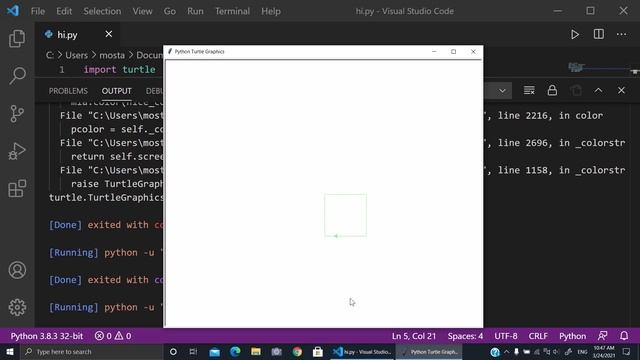Screen dimensions: 640x360
Task: Close the bottom panel
Action: (621, 90)
